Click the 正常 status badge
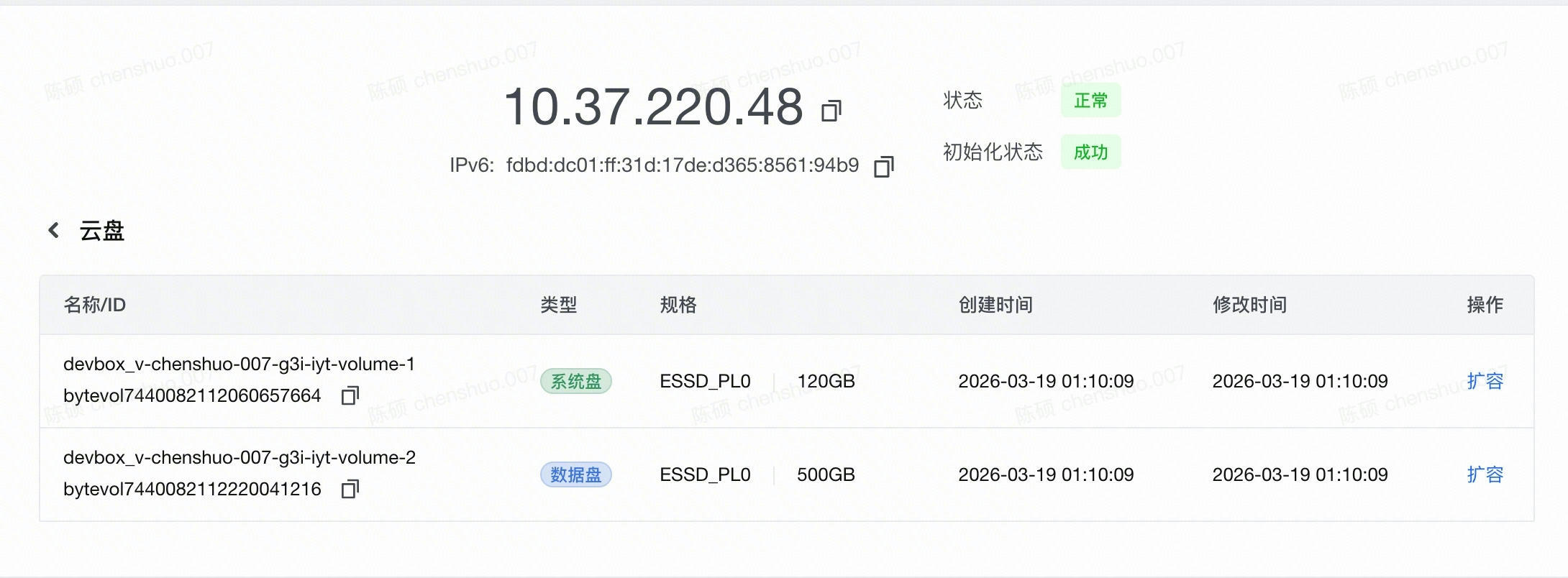Image resolution: width=1568 pixels, height=578 pixels. [x=1090, y=101]
